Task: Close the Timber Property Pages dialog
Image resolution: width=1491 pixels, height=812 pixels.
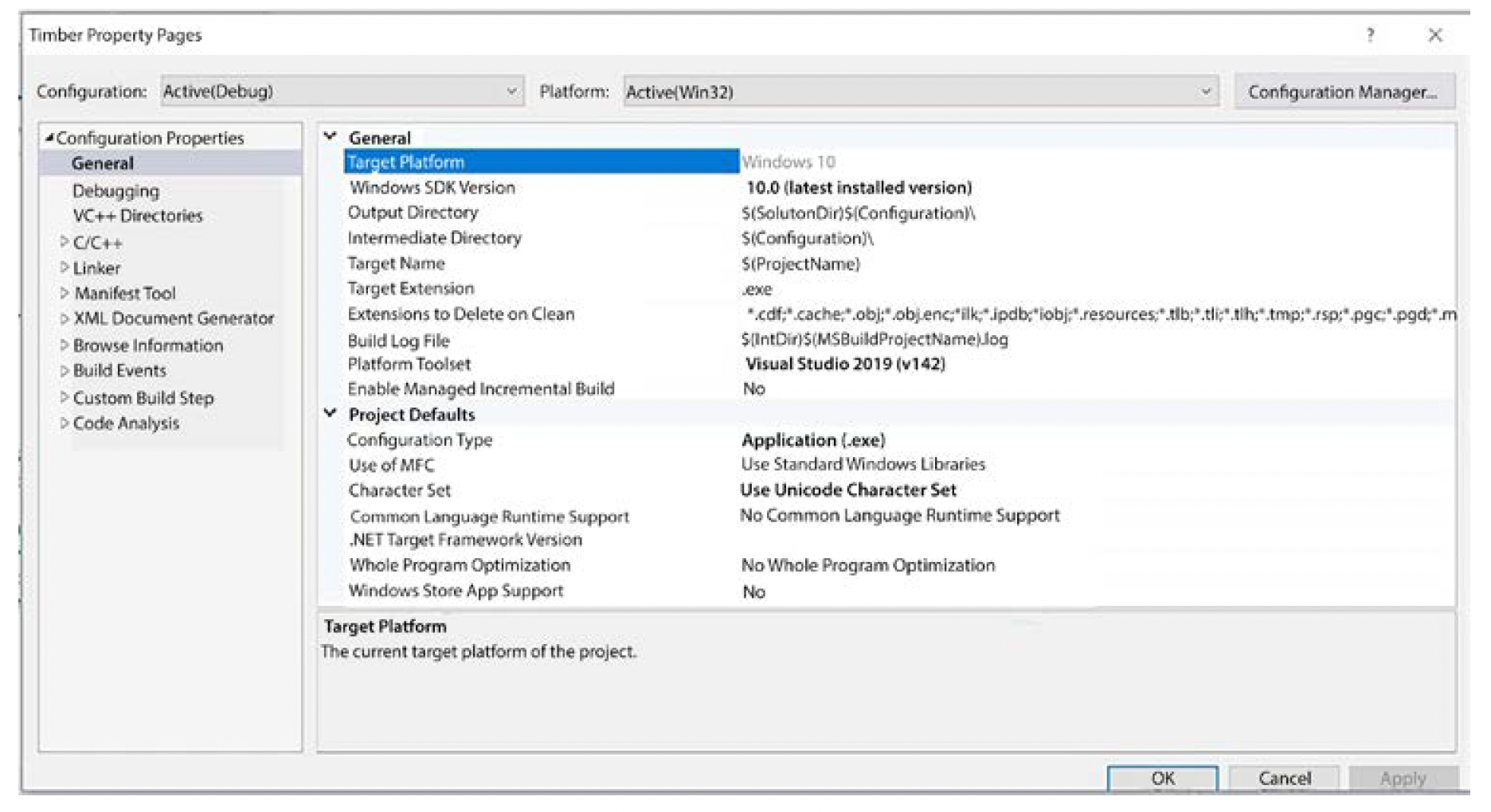Action: pos(1435,35)
